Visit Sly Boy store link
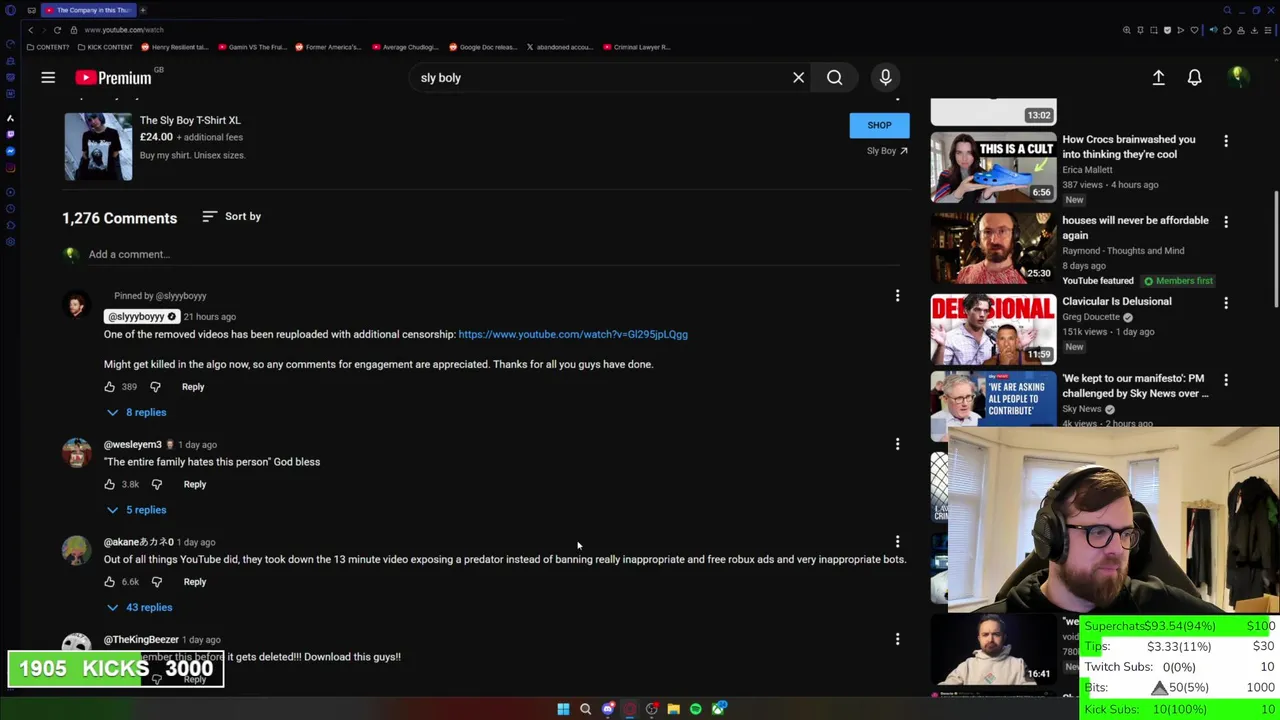1280x720 pixels. [887, 151]
